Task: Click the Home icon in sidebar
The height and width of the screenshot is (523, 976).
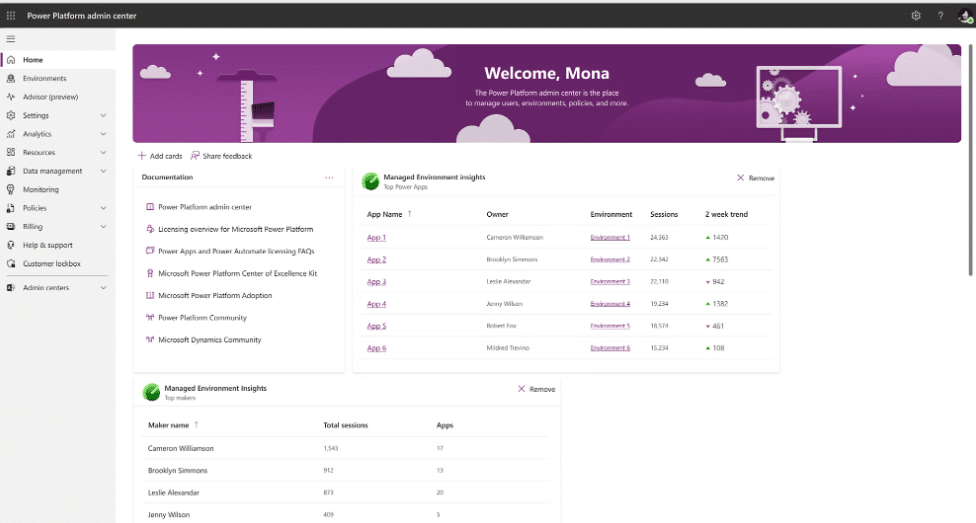Action: coord(11,60)
